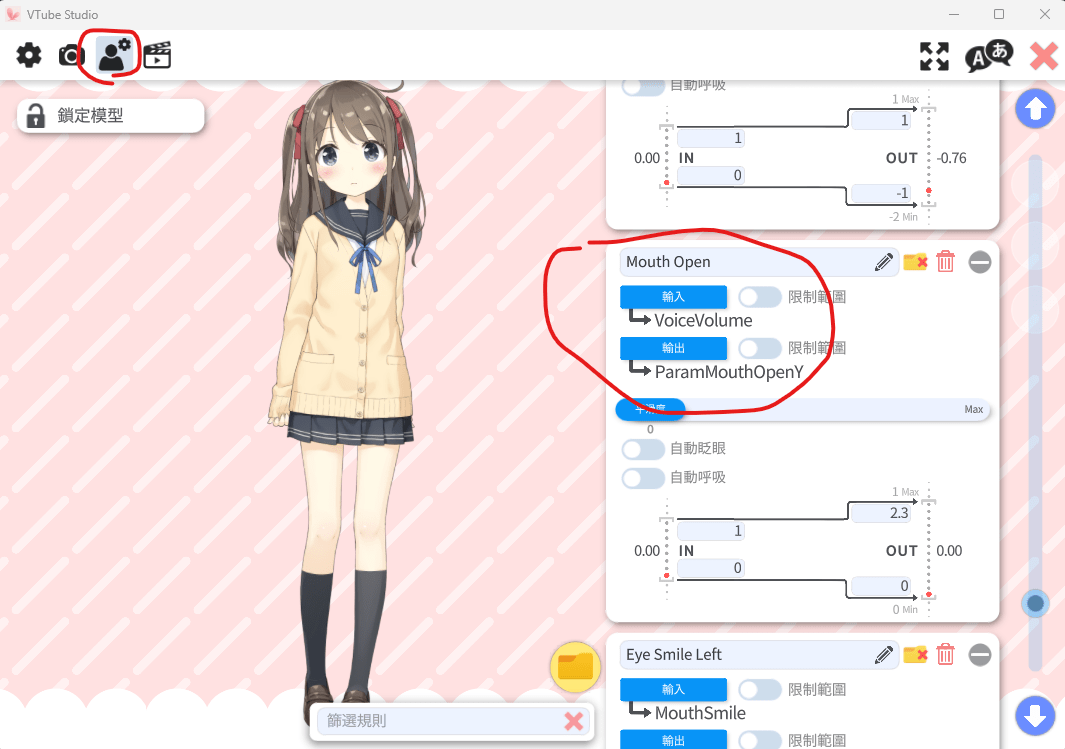Click IN min value 0 in top card
Image resolution: width=1065 pixels, height=749 pixels.
[x=710, y=175]
